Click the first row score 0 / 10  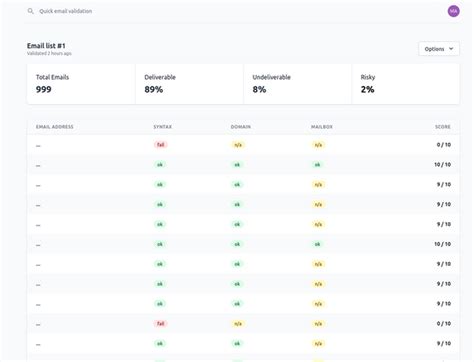[x=444, y=145]
